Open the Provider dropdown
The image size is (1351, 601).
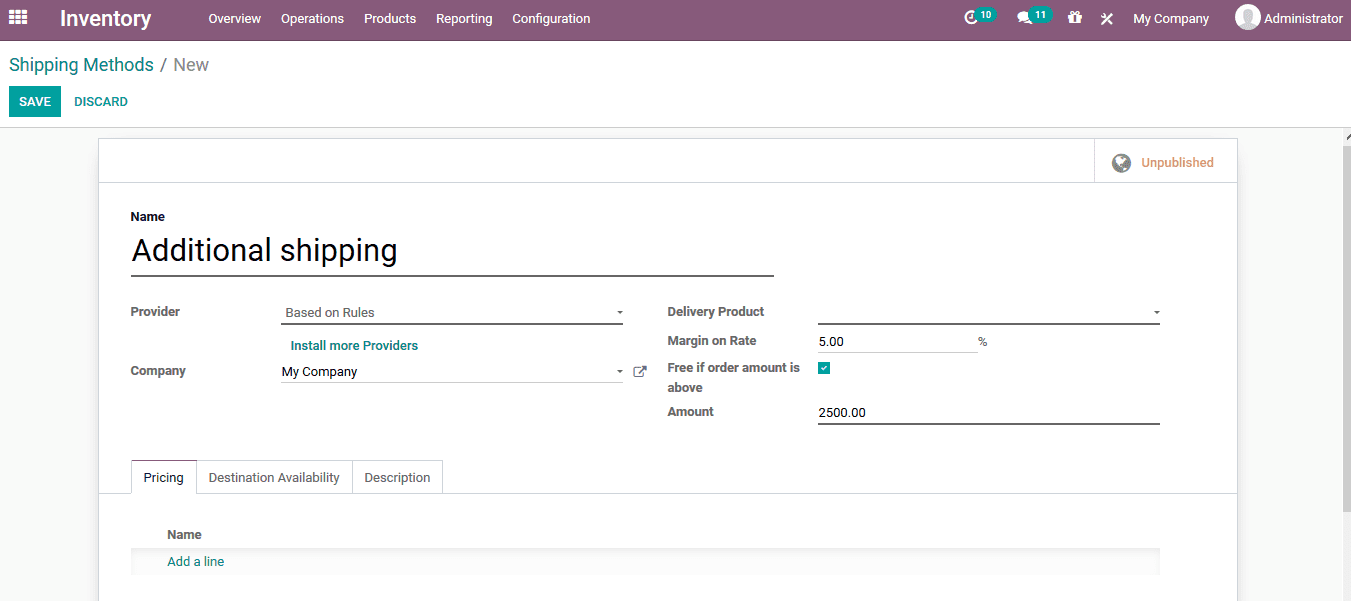click(619, 312)
